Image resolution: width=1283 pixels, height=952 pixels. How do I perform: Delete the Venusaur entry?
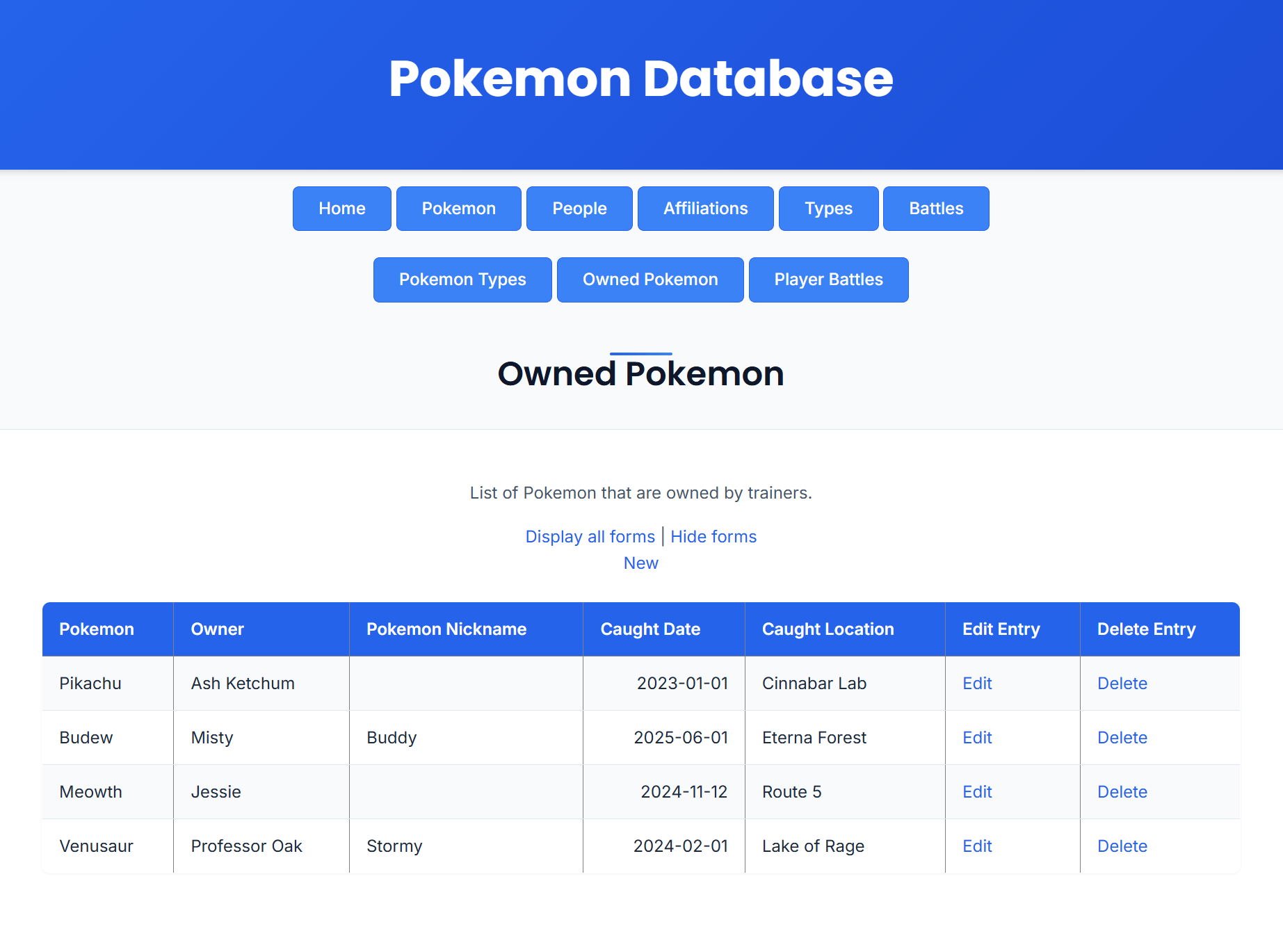[1122, 846]
